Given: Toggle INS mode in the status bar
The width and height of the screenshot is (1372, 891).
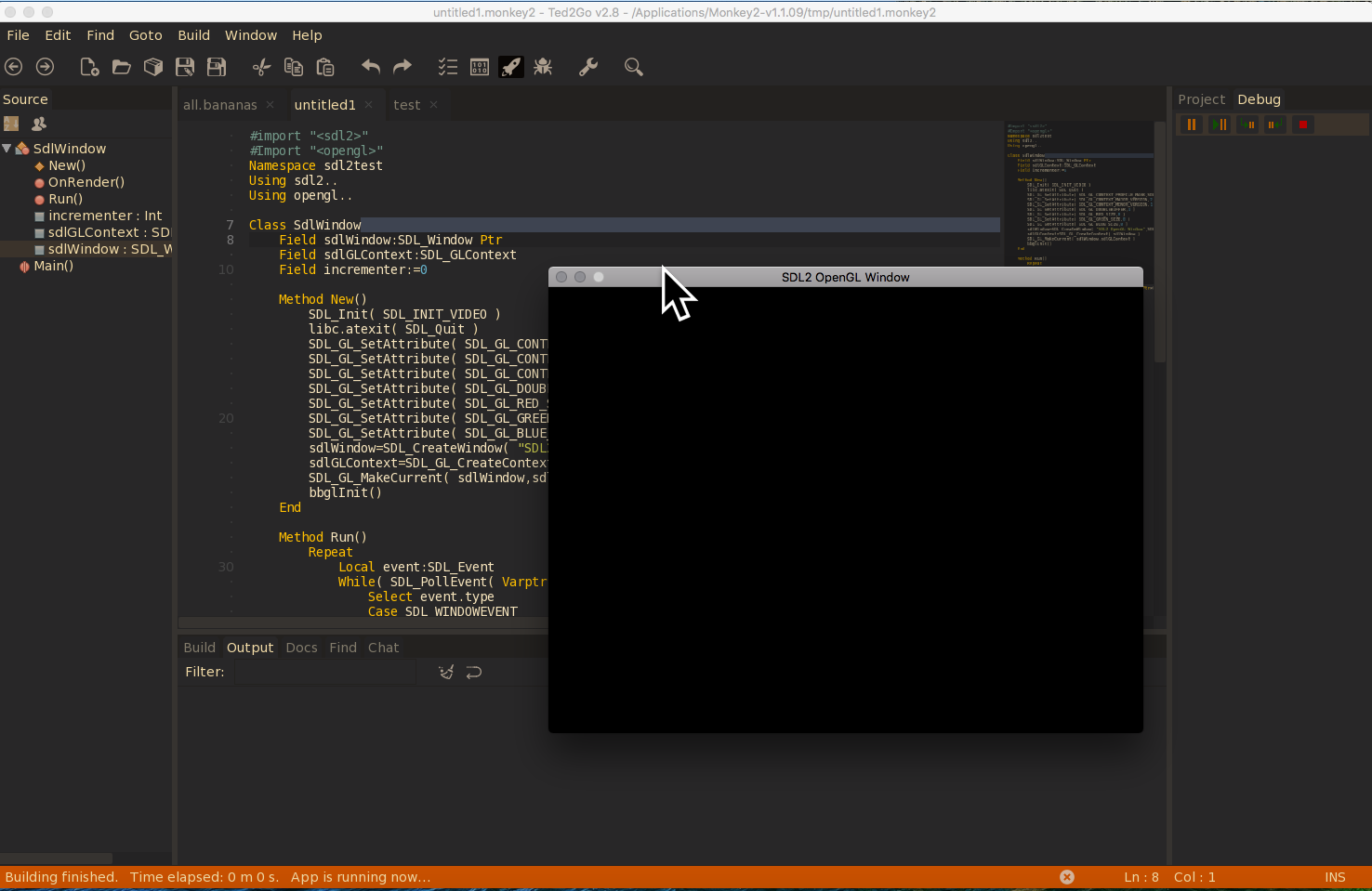Looking at the screenshot, I should click(1335, 876).
